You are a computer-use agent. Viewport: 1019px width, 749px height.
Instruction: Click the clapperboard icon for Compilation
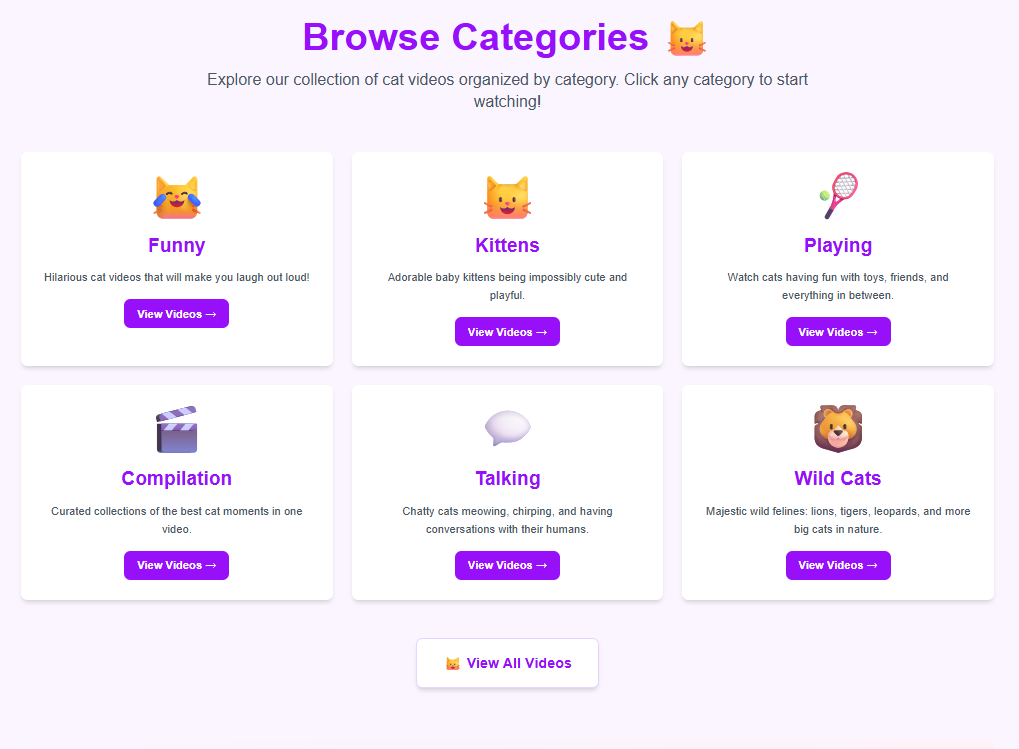[x=176, y=430]
